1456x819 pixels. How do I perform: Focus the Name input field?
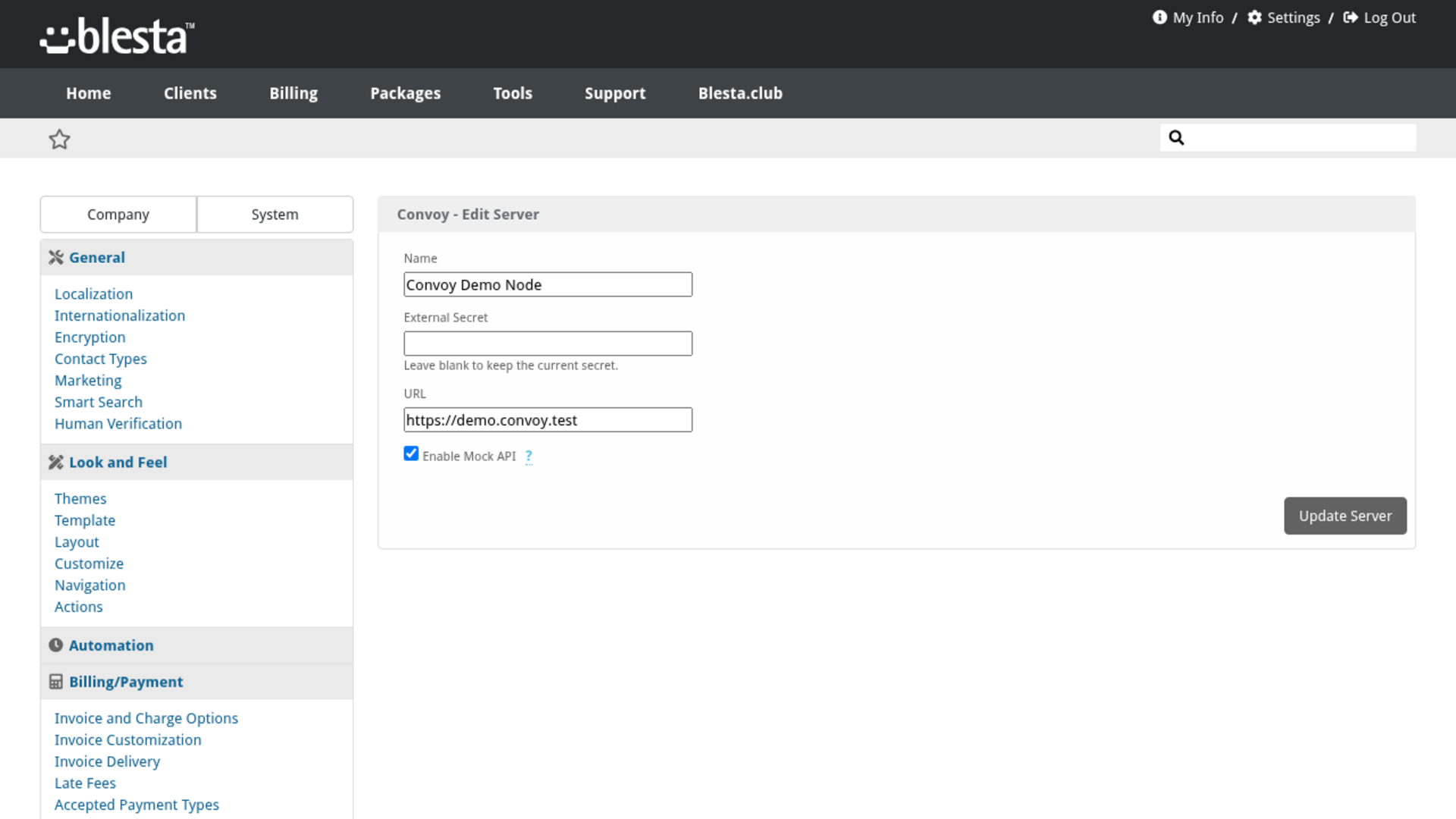click(x=548, y=284)
